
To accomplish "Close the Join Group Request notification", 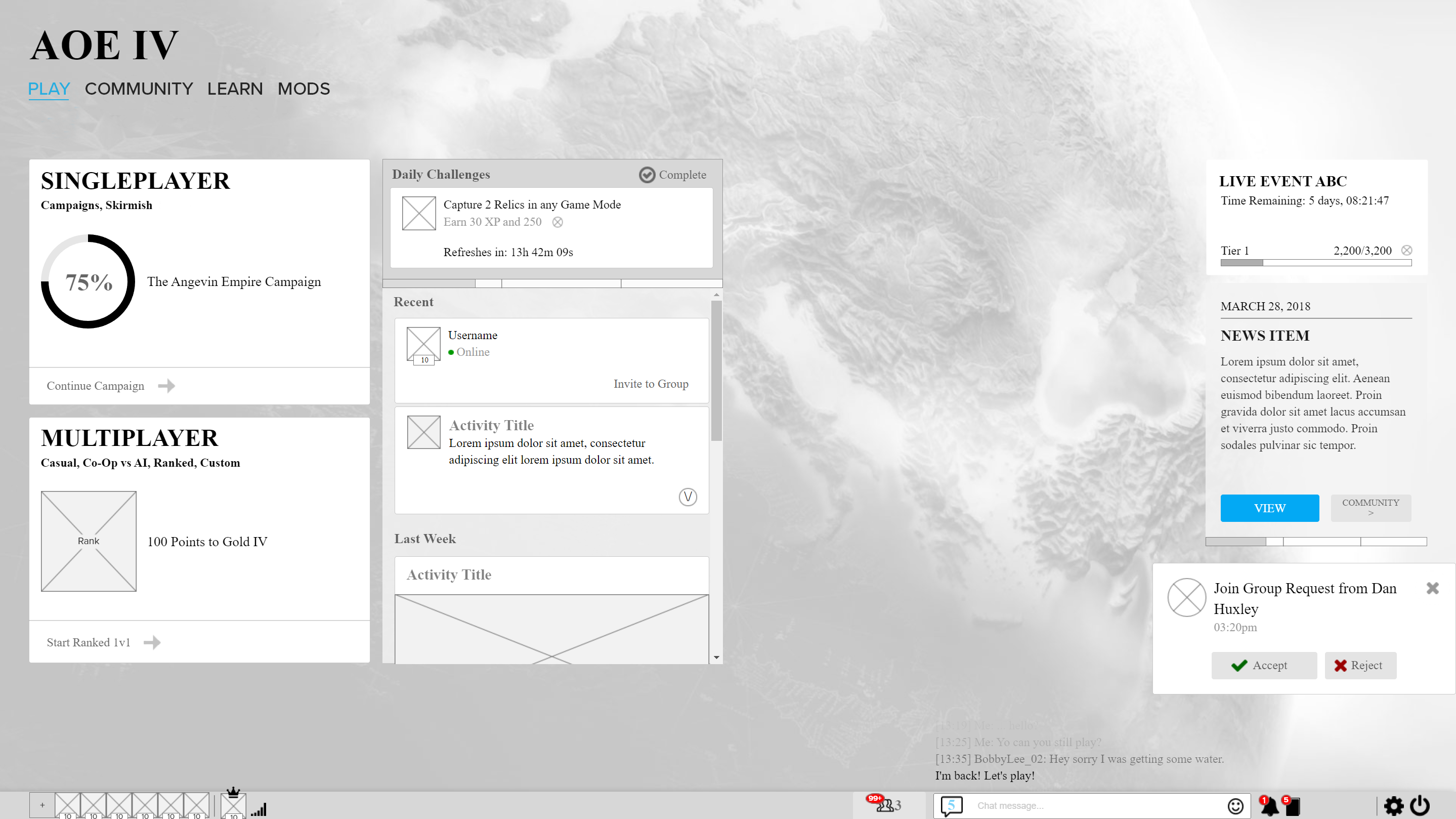I will pos(1433,588).
